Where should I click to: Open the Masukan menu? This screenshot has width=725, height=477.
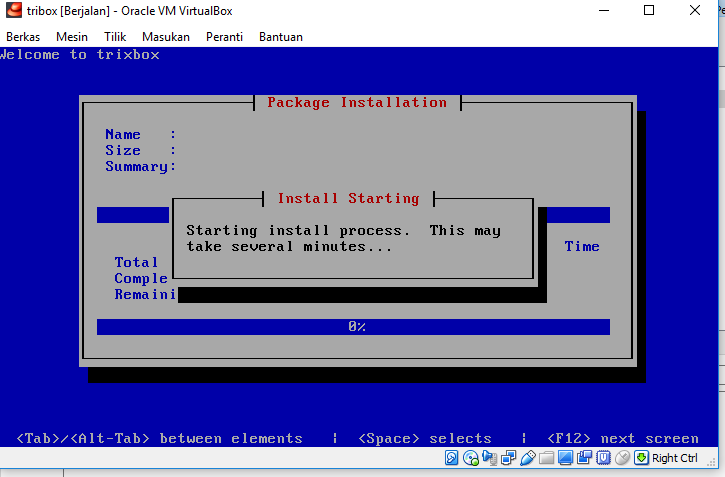coord(166,37)
